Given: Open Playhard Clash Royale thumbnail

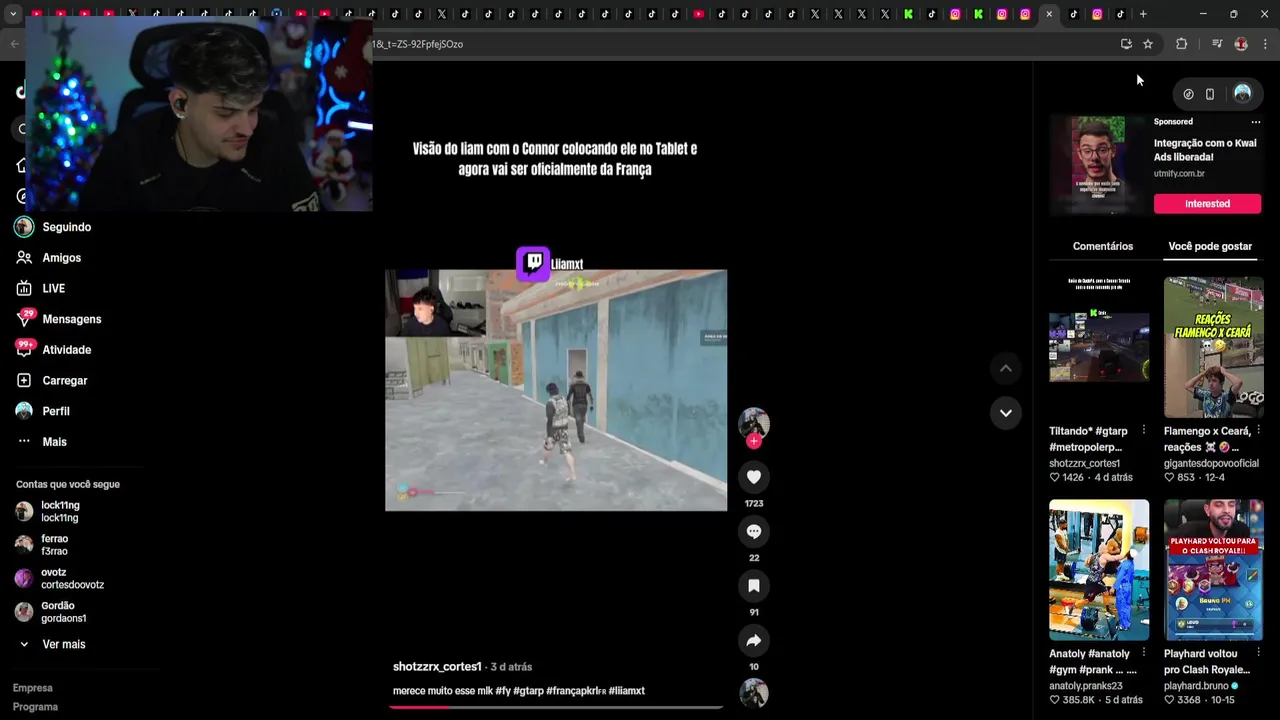Looking at the screenshot, I should (x=1214, y=570).
